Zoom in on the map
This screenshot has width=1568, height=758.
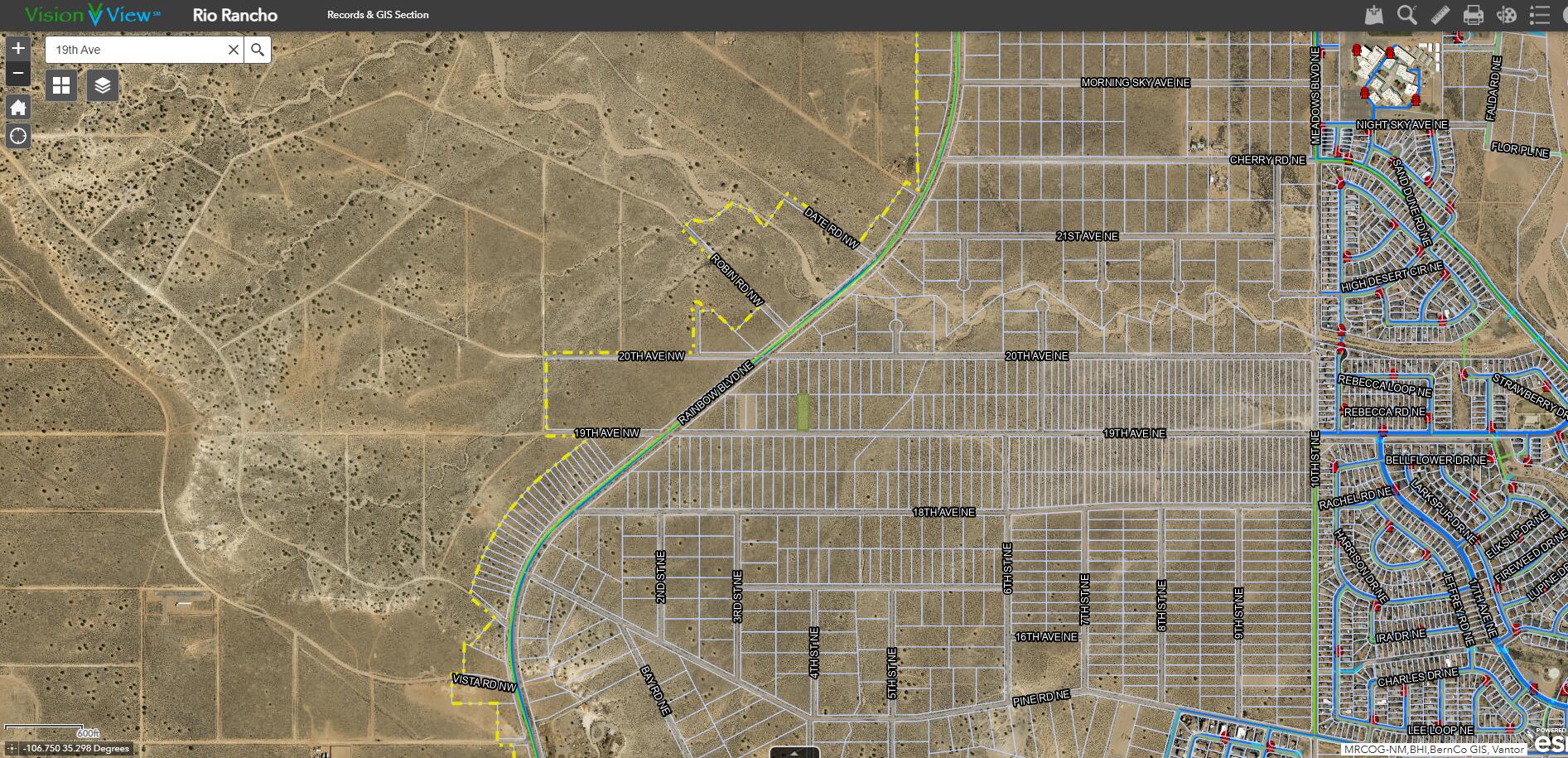(18, 48)
